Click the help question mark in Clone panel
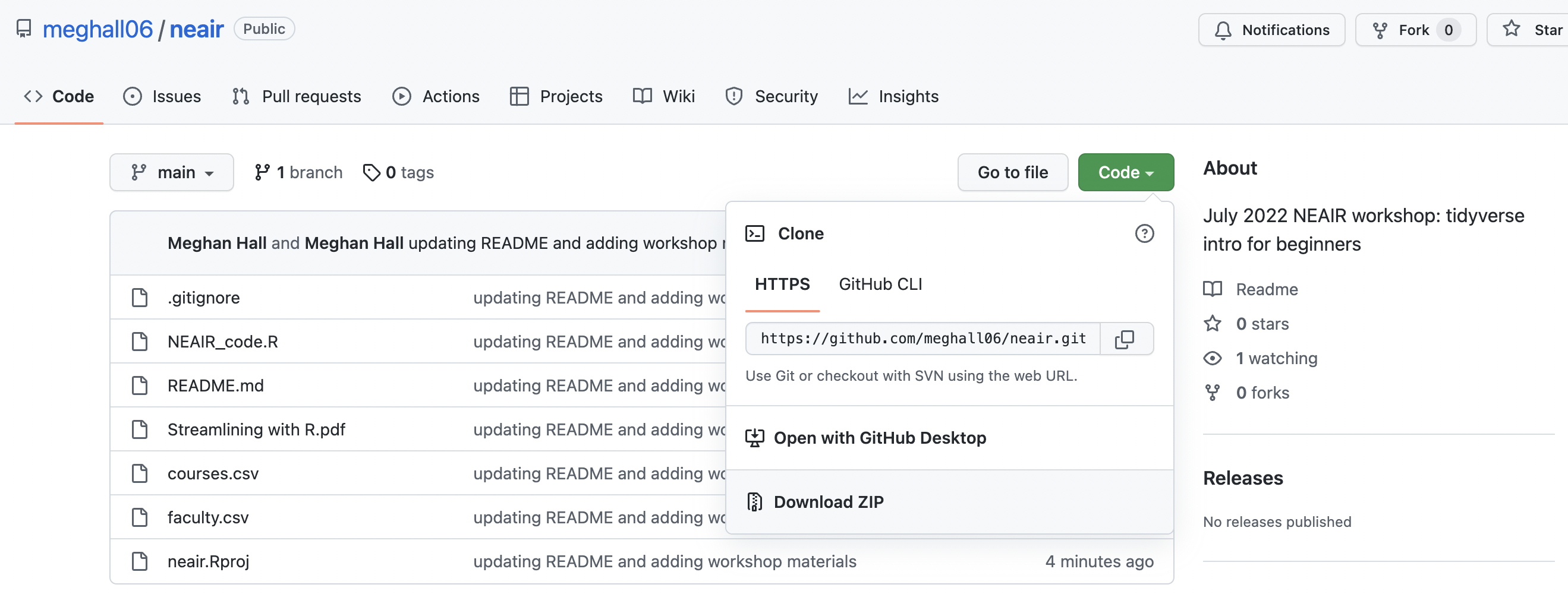The image size is (1568, 594). point(1144,233)
